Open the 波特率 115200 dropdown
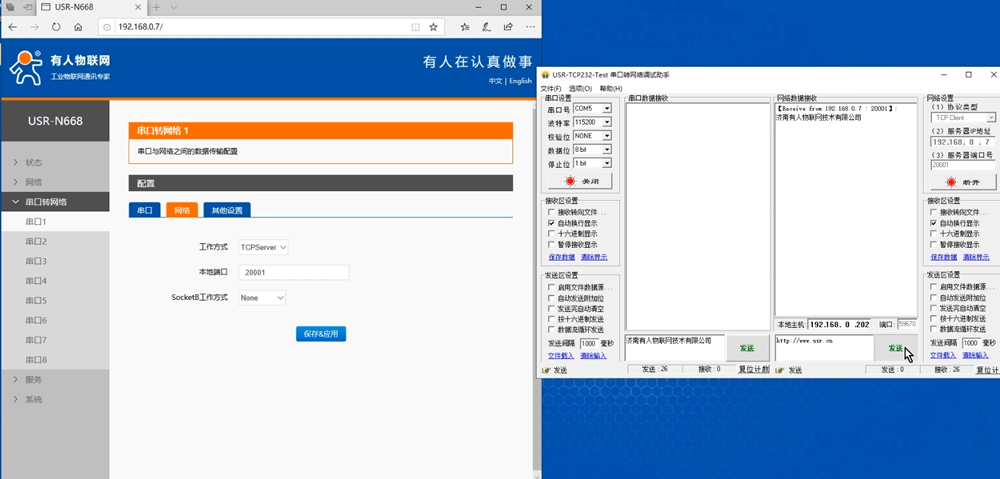The width and height of the screenshot is (1000, 479). tap(607, 122)
